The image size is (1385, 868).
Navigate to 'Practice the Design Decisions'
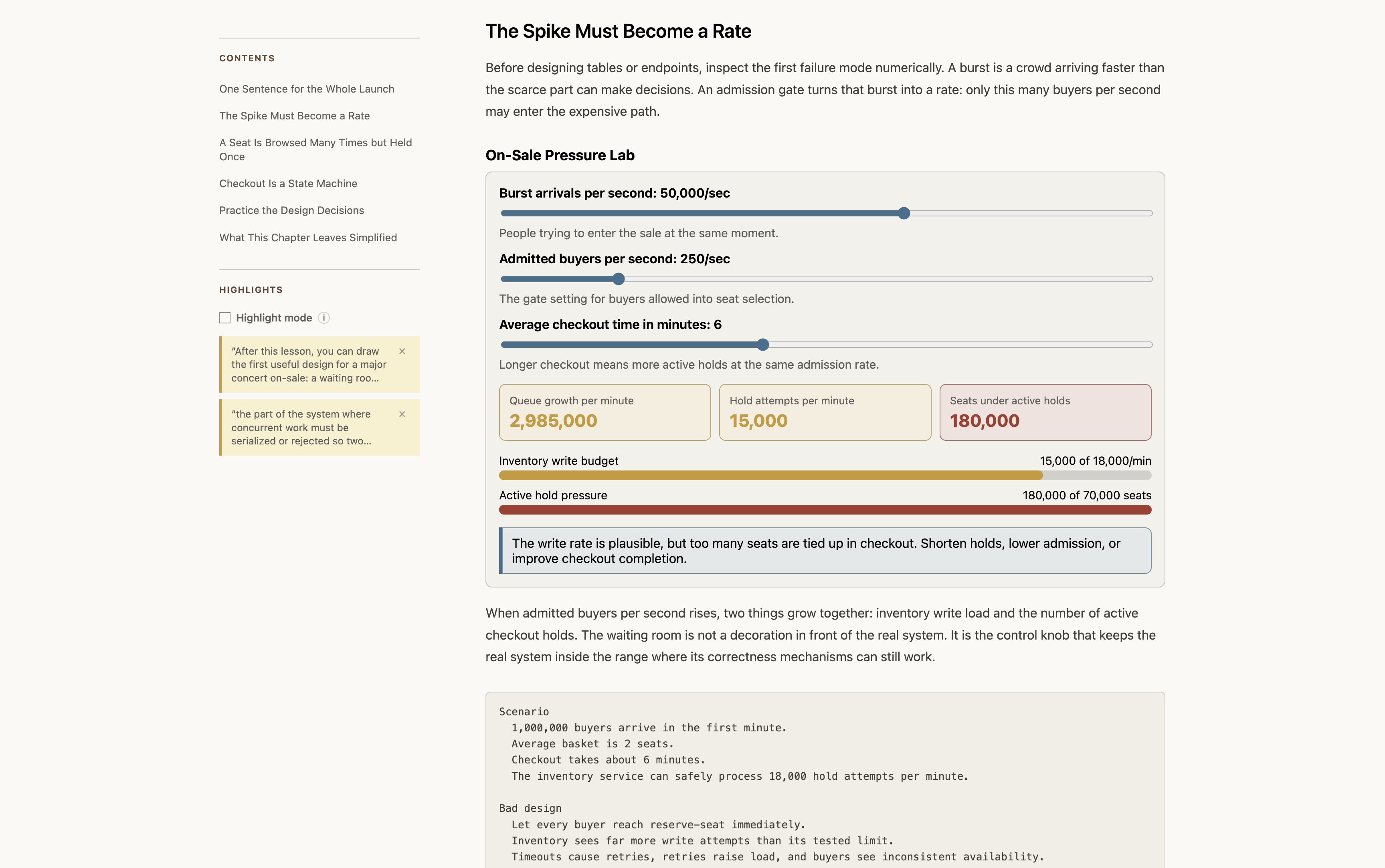[292, 210]
